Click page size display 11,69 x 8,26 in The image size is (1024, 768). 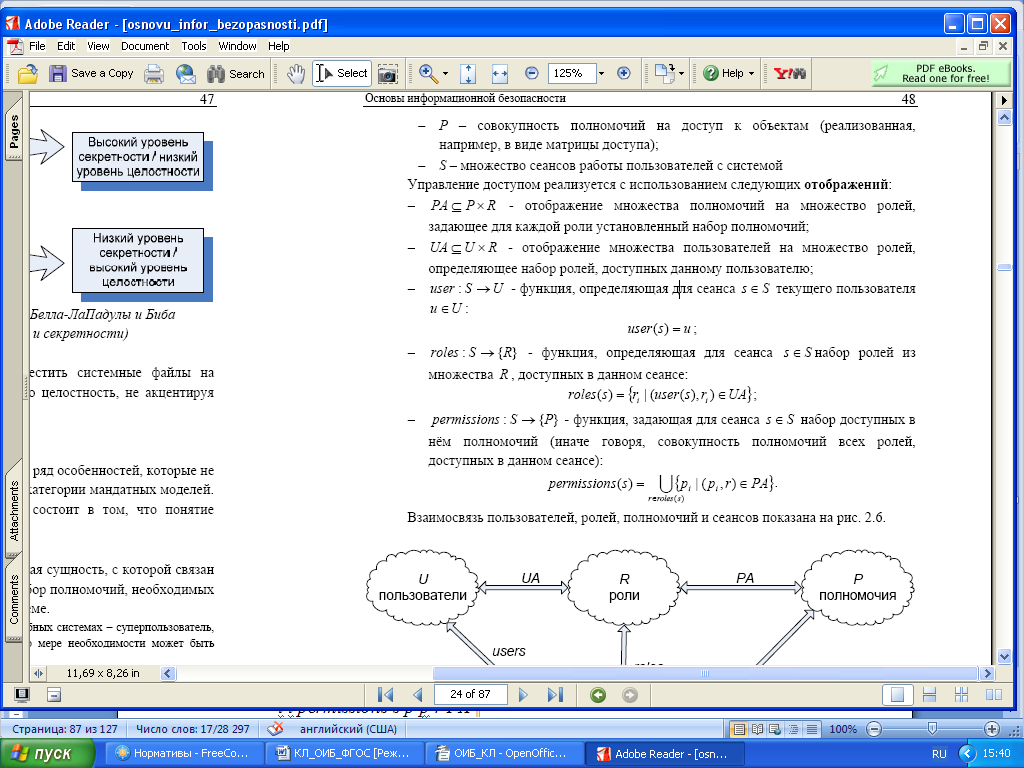(x=103, y=673)
